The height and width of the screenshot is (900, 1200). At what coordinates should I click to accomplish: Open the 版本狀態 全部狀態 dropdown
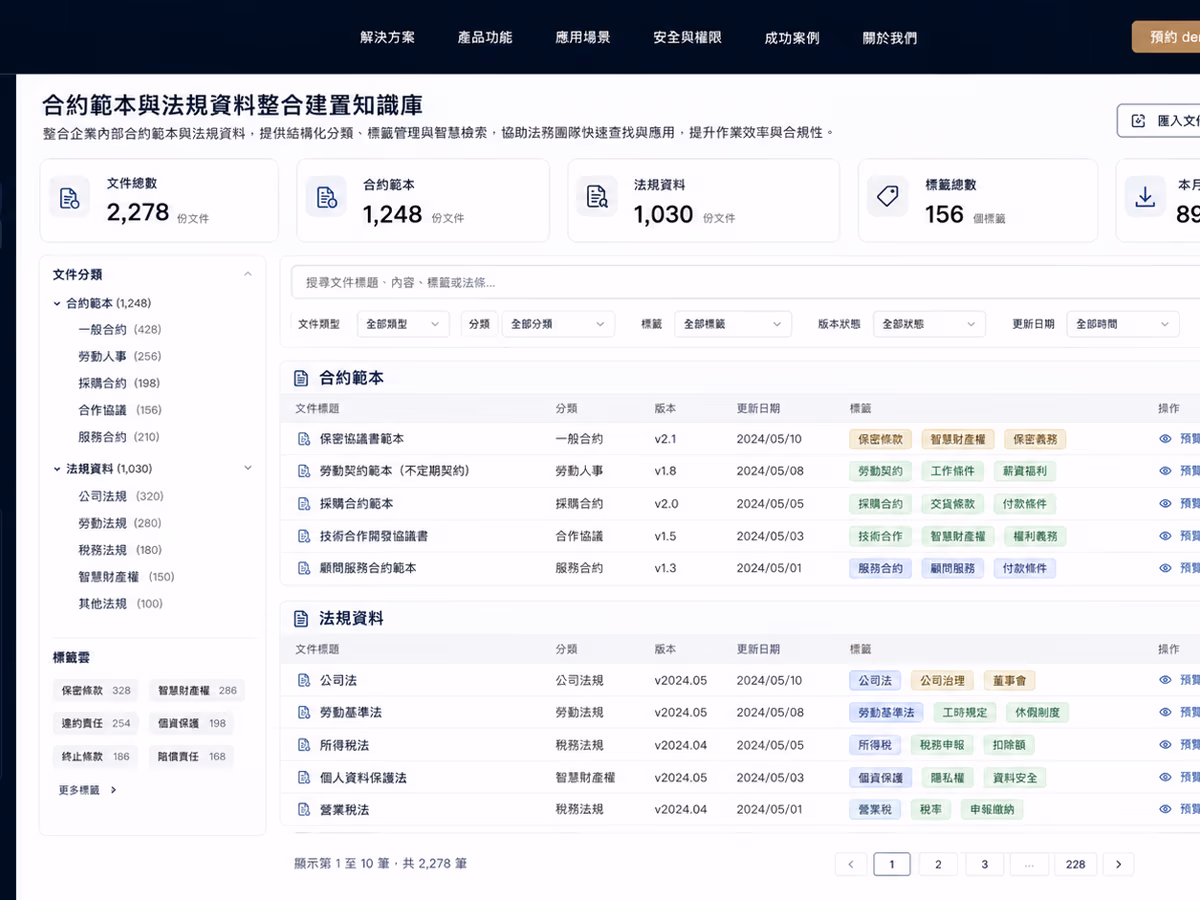[929, 324]
